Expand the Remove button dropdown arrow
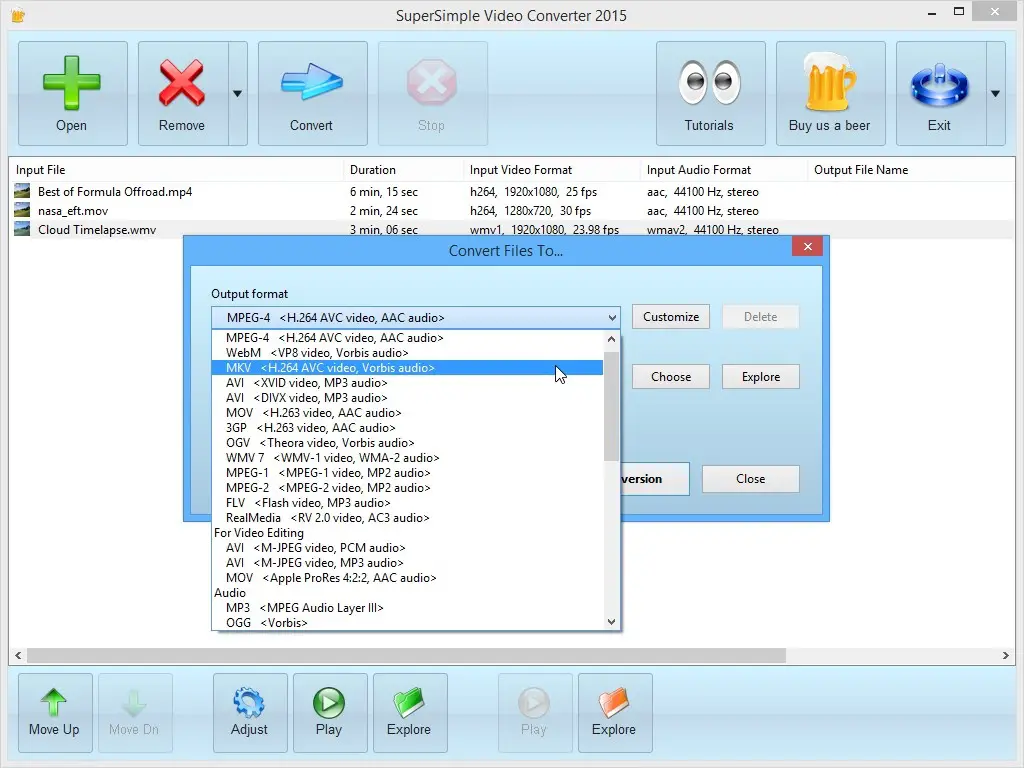Viewport: 1024px width, 768px height. pos(238,93)
